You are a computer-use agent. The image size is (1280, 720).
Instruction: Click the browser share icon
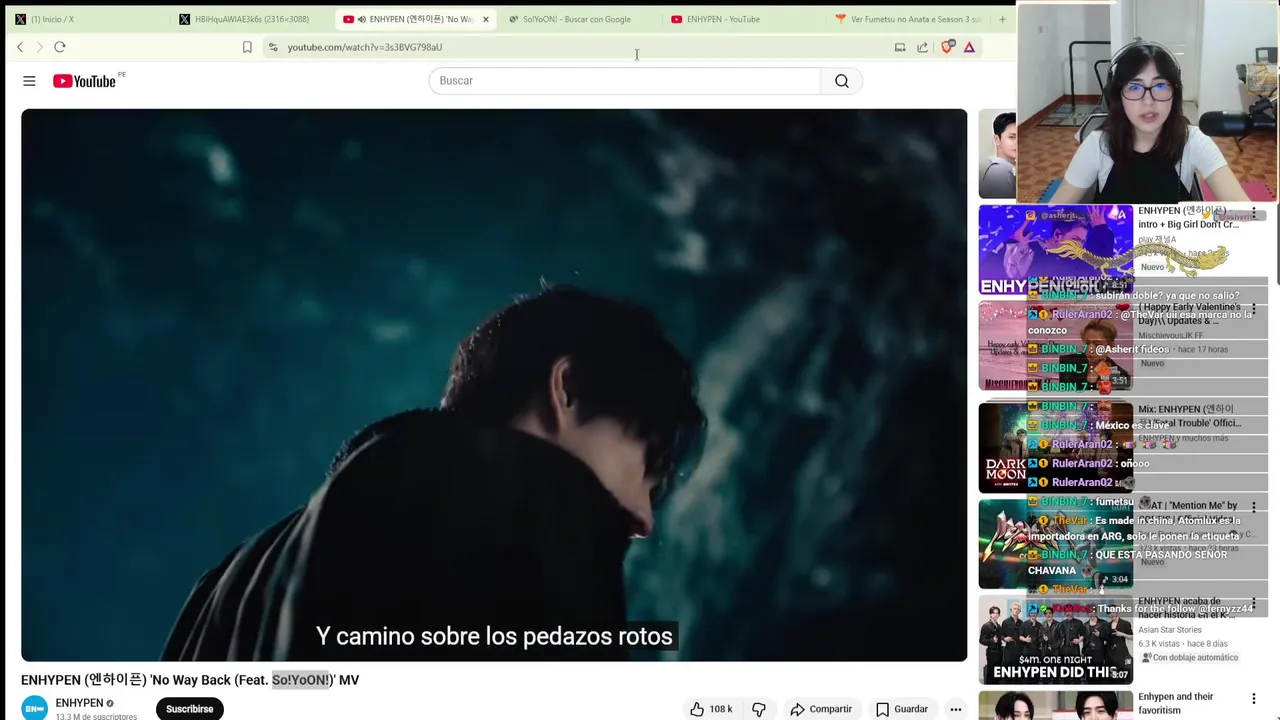click(922, 47)
